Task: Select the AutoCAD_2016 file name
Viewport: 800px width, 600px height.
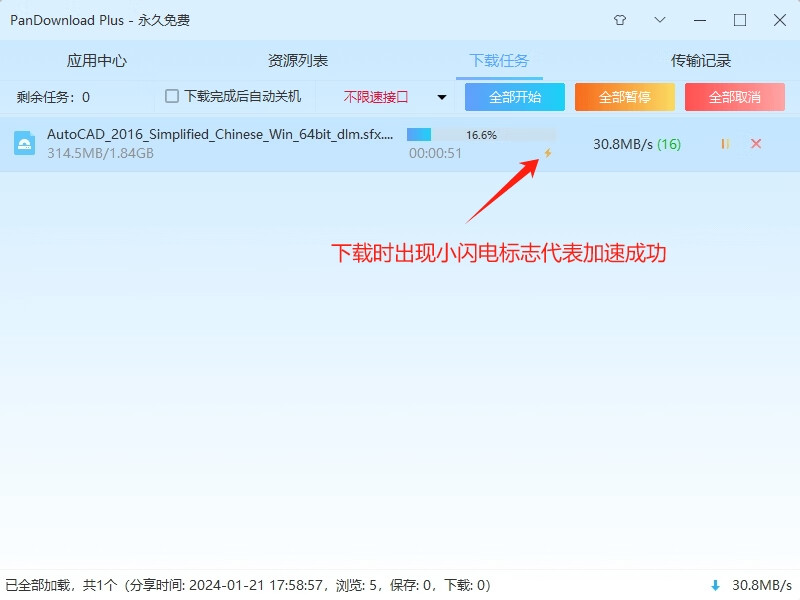Action: (x=220, y=134)
